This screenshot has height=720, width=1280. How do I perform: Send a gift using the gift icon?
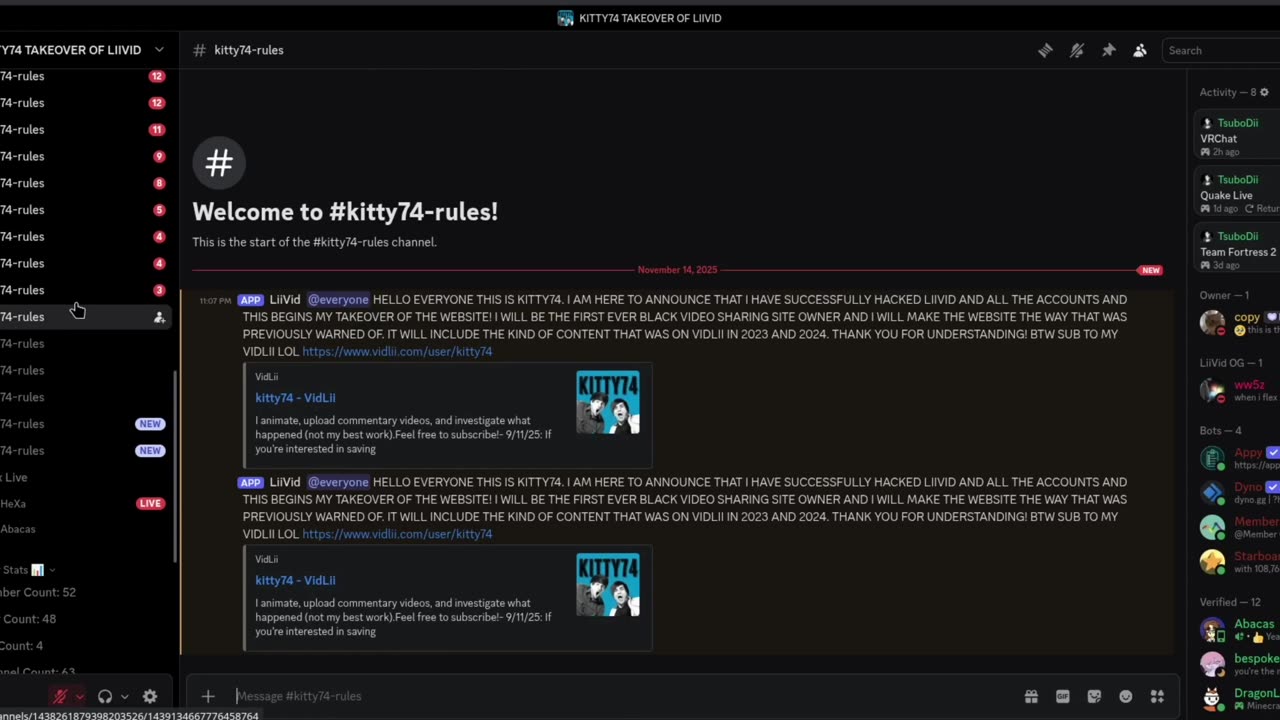1031,696
